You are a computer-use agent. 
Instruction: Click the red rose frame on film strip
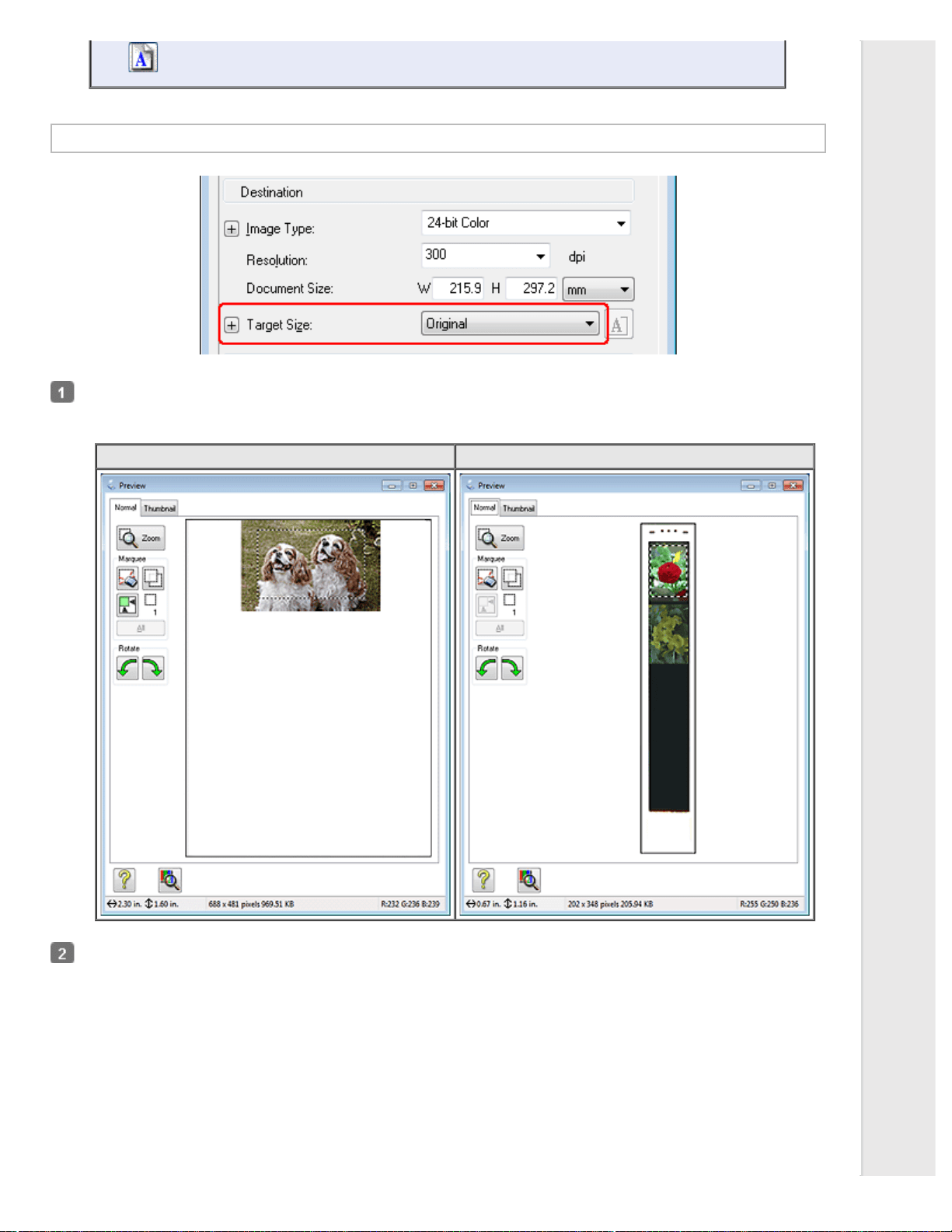pos(668,571)
